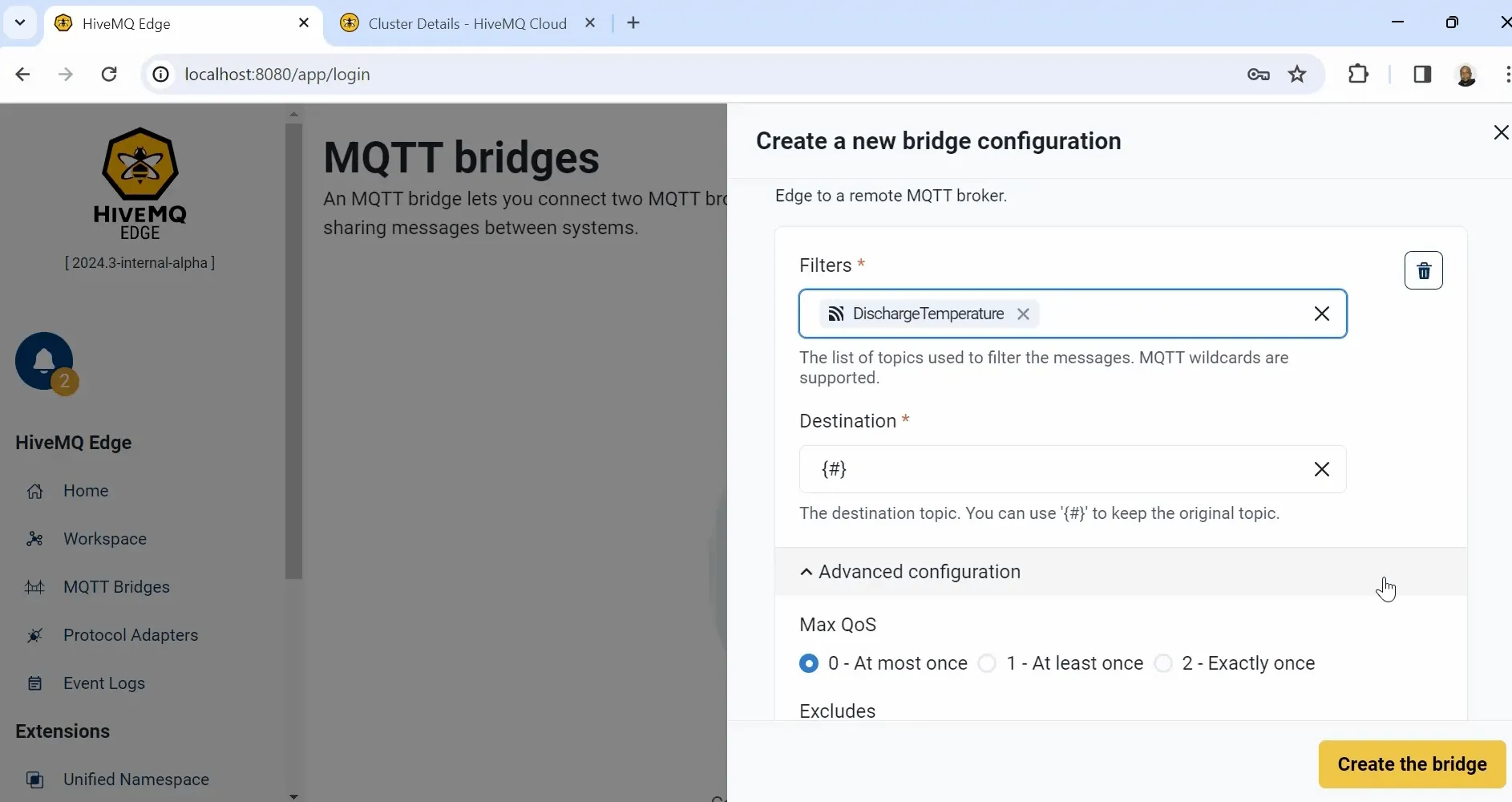Open Workspace in the sidebar

(x=105, y=539)
